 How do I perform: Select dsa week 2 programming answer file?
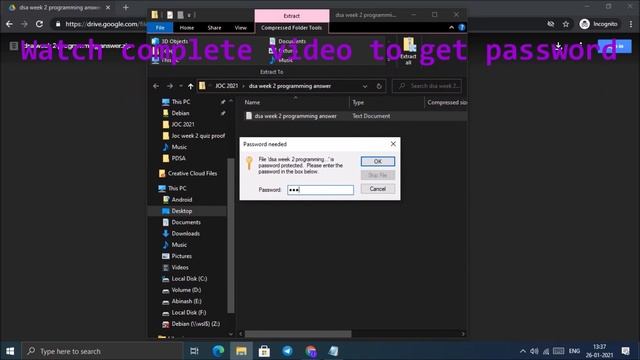(x=296, y=116)
